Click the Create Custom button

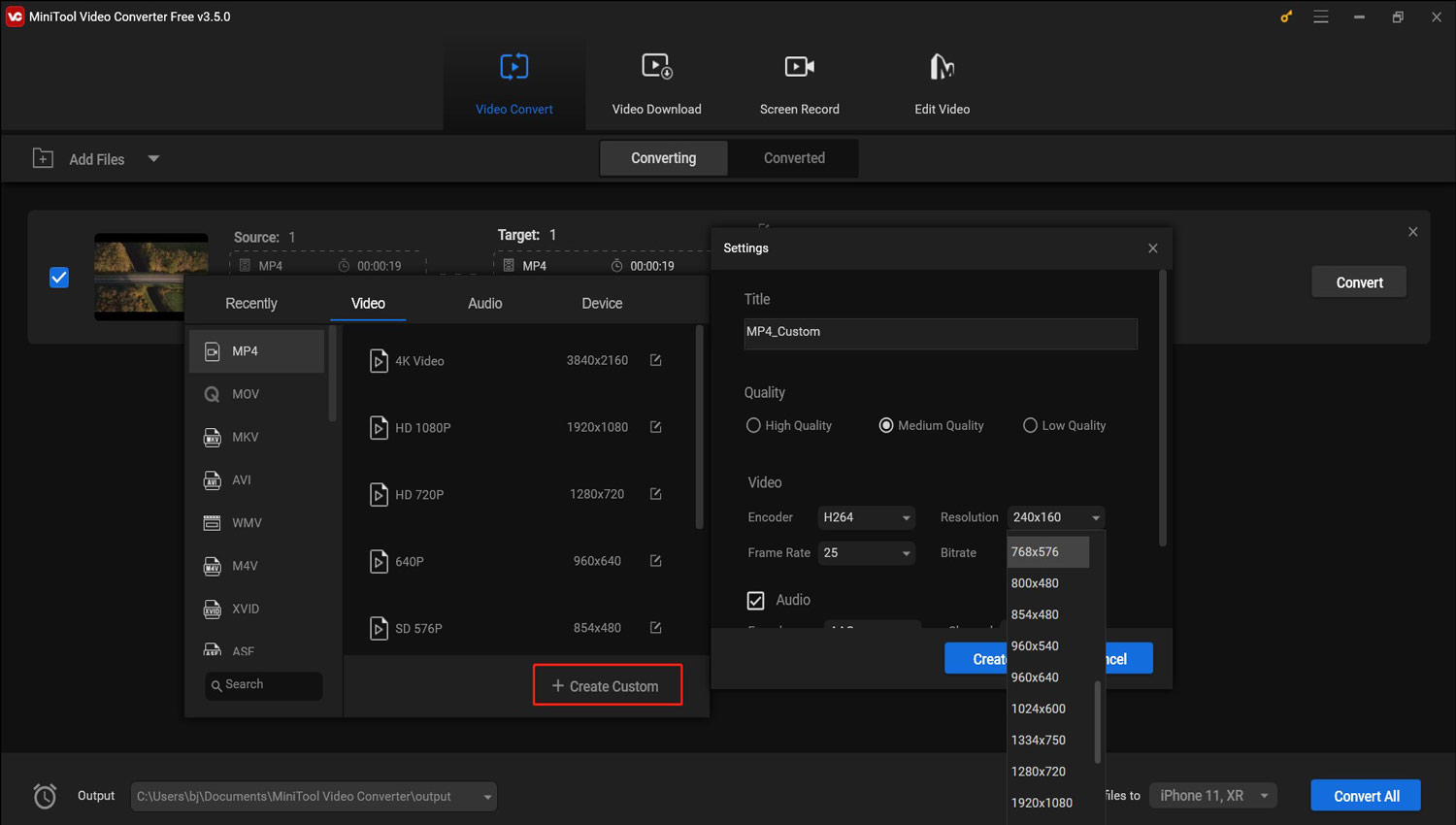(x=608, y=685)
